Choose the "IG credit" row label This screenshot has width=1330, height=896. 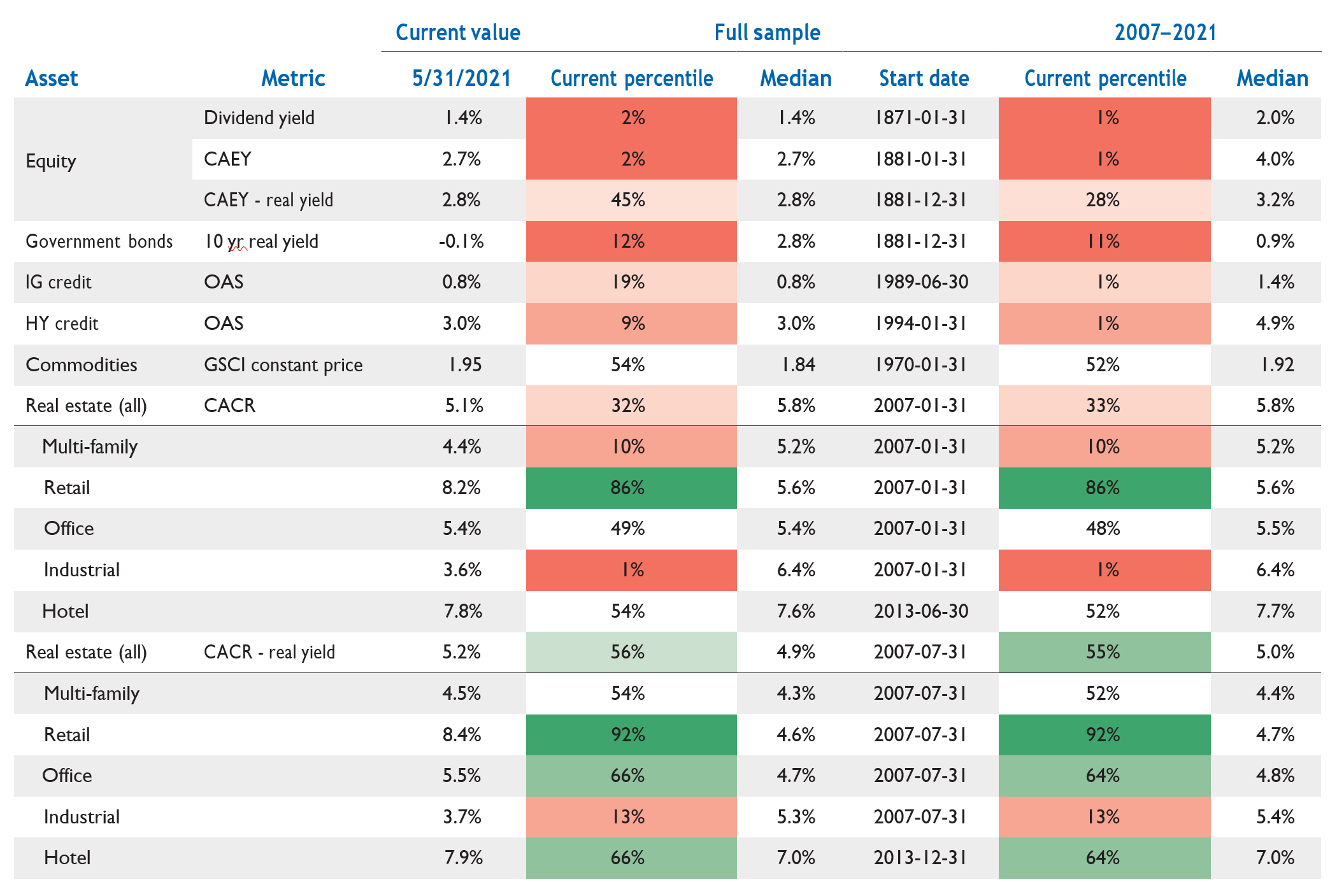point(59,282)
